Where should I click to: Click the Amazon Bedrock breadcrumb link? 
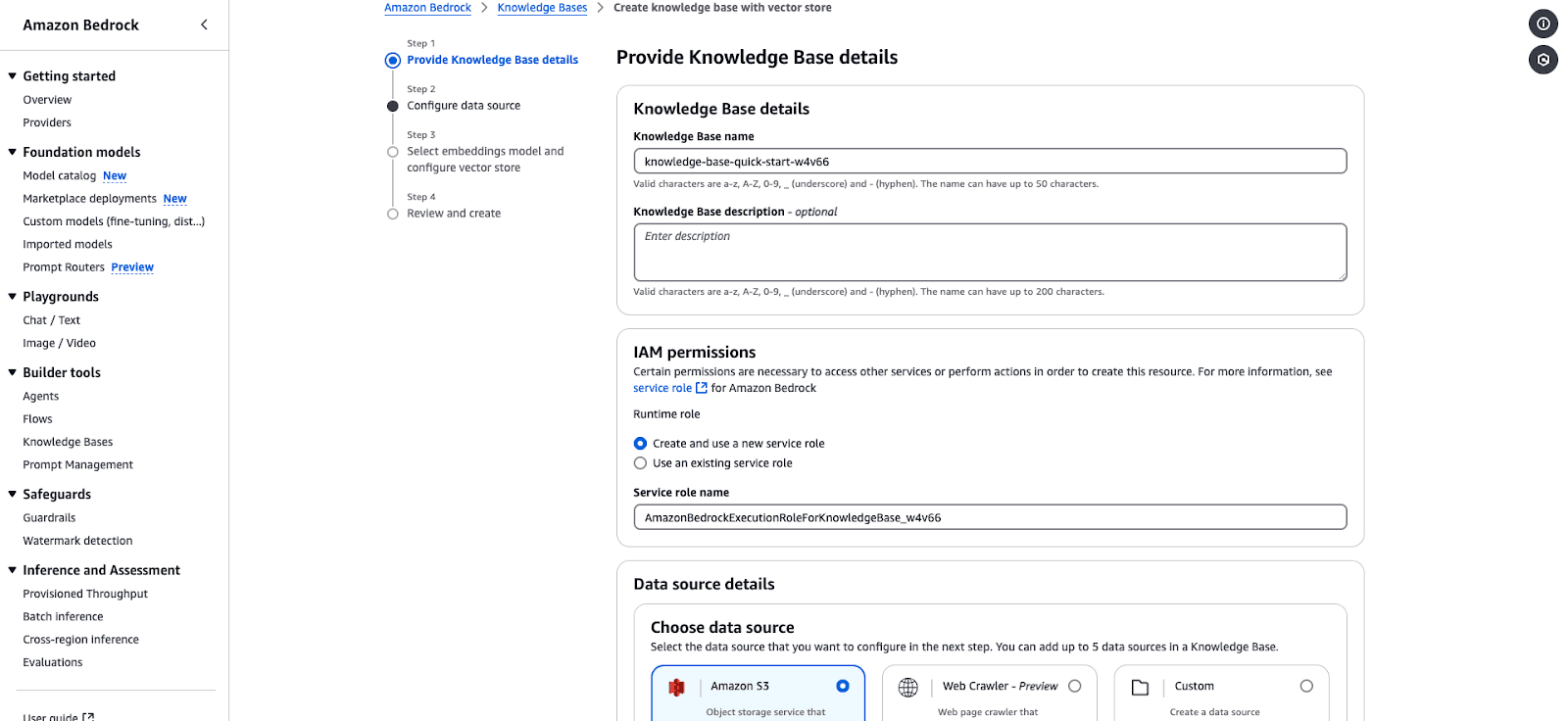coord(427,8)
